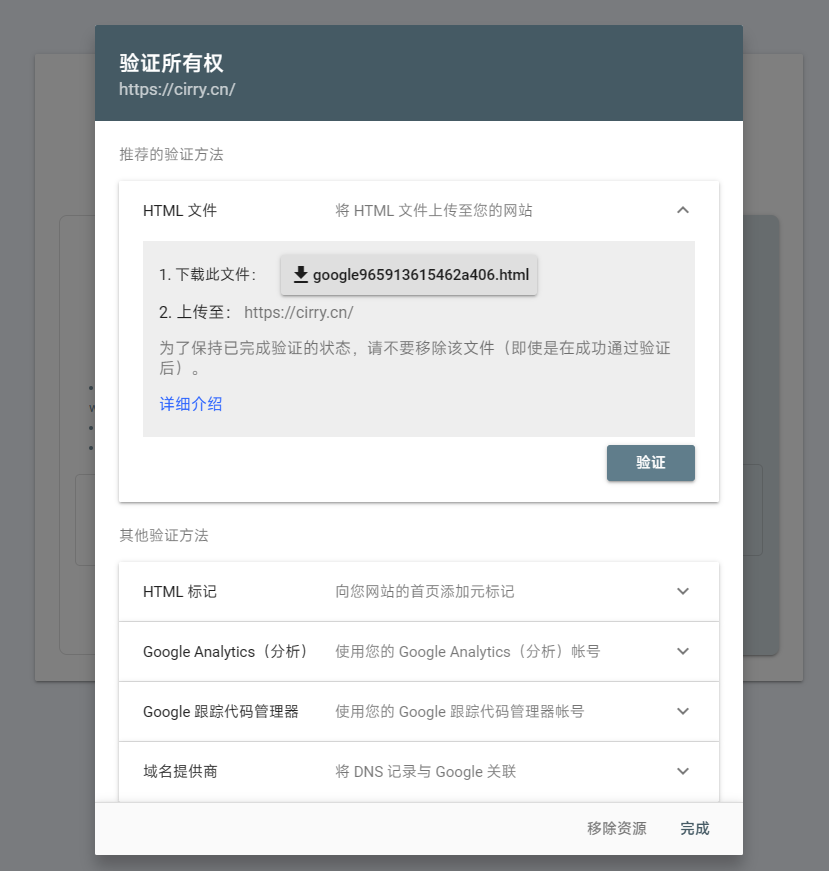829x871 pixels.
Task: Expand the HTML 标记 chevron
Action: coord(683,591)
